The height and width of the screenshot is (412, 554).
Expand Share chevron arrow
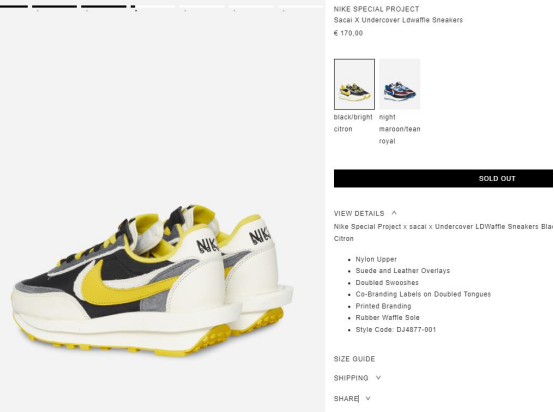click(x=368, y=398)
